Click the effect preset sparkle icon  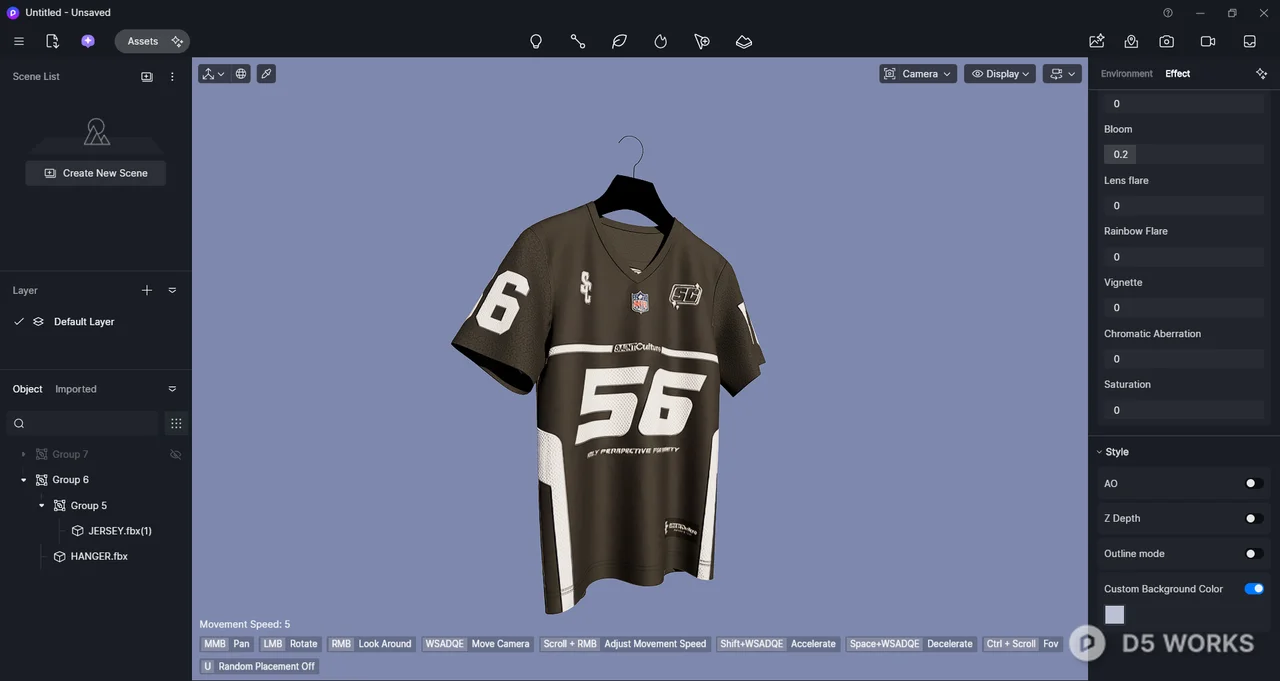tap(1261, 74)
